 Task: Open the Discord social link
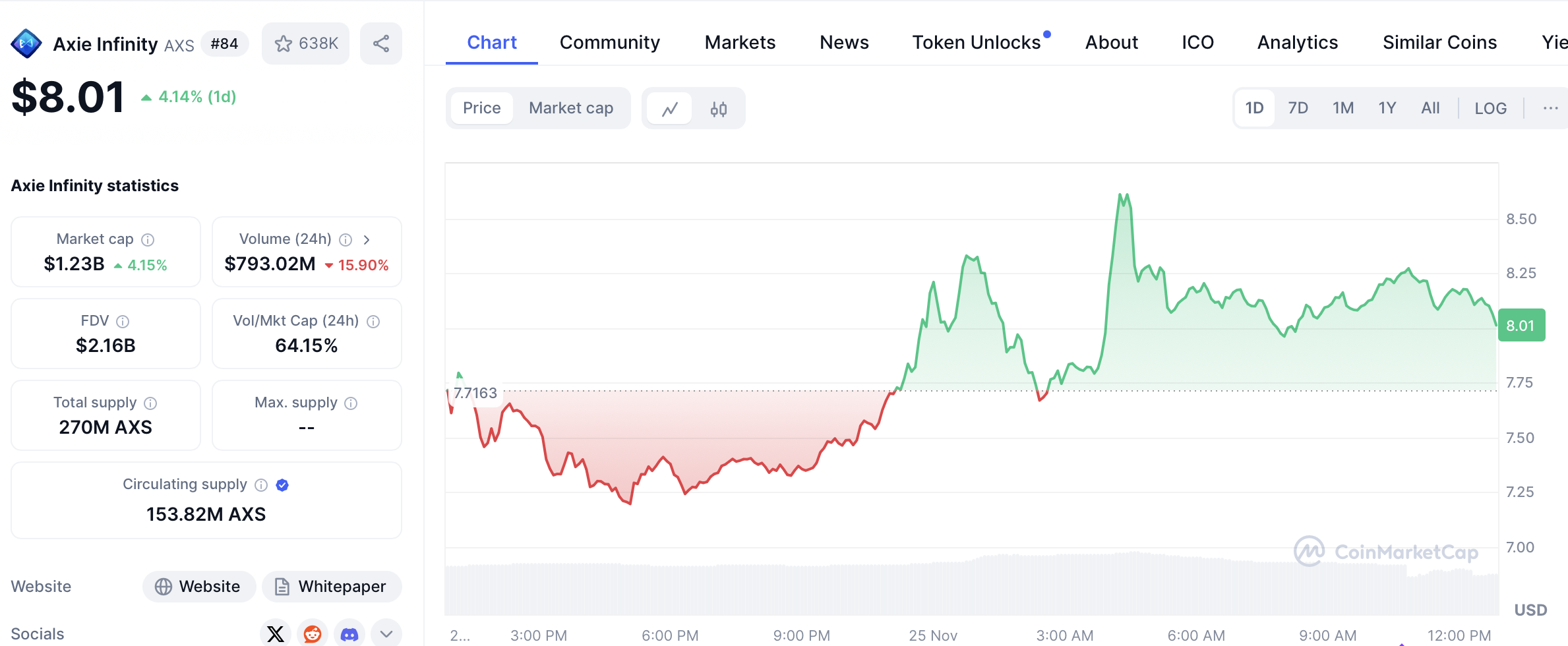(349, 633)
